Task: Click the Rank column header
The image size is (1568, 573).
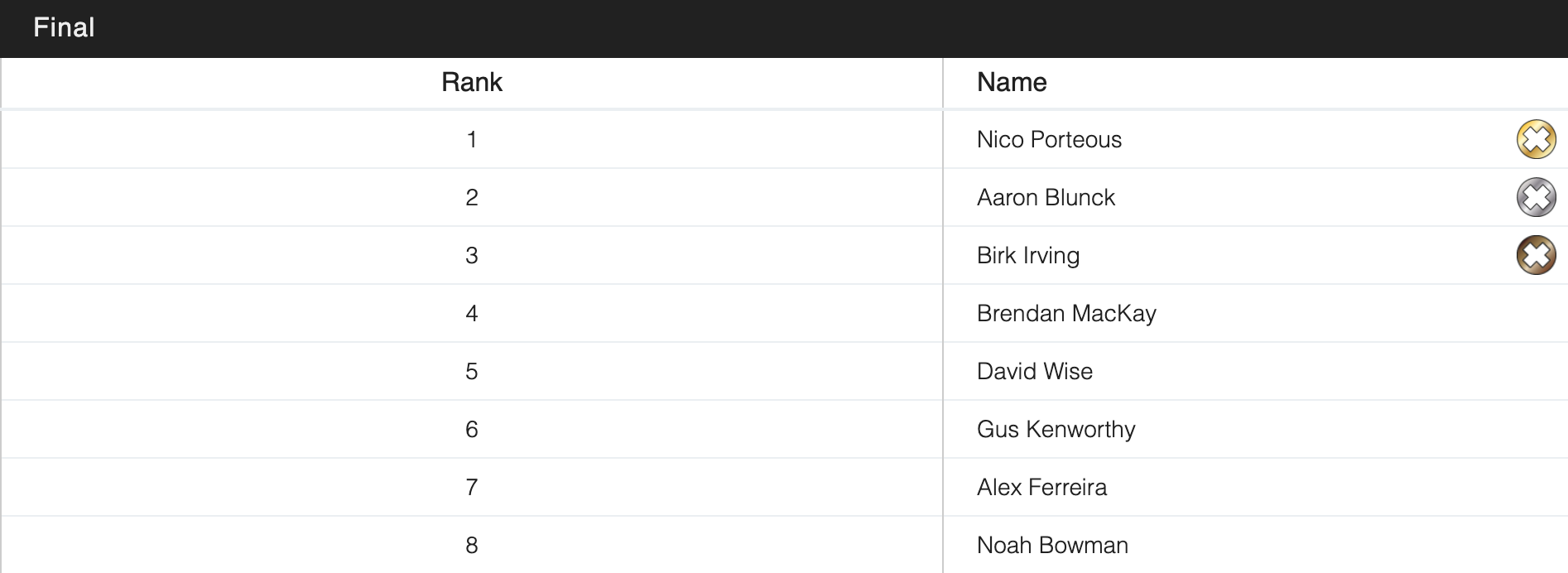Action: pos(472,82)
